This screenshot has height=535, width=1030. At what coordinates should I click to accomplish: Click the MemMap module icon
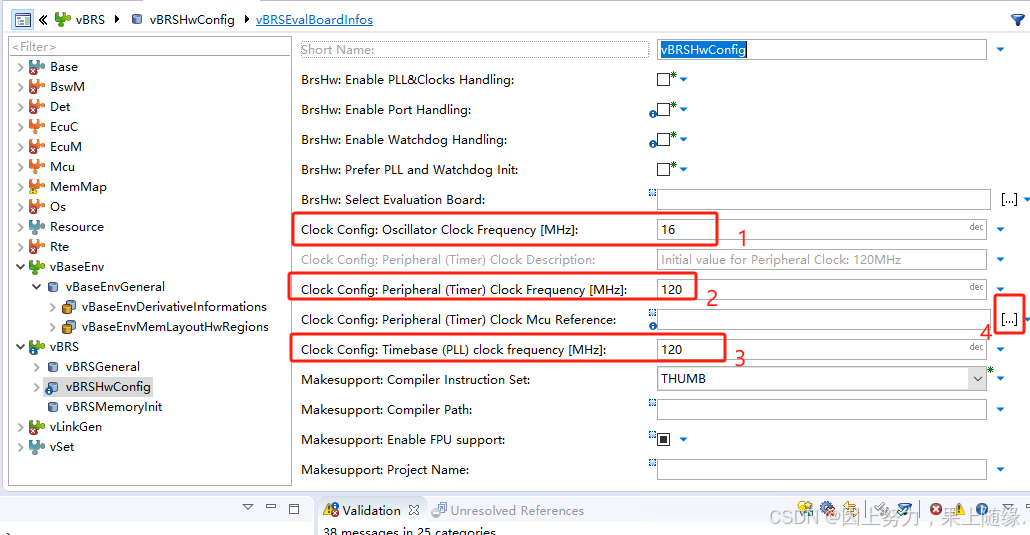(37, 187)
